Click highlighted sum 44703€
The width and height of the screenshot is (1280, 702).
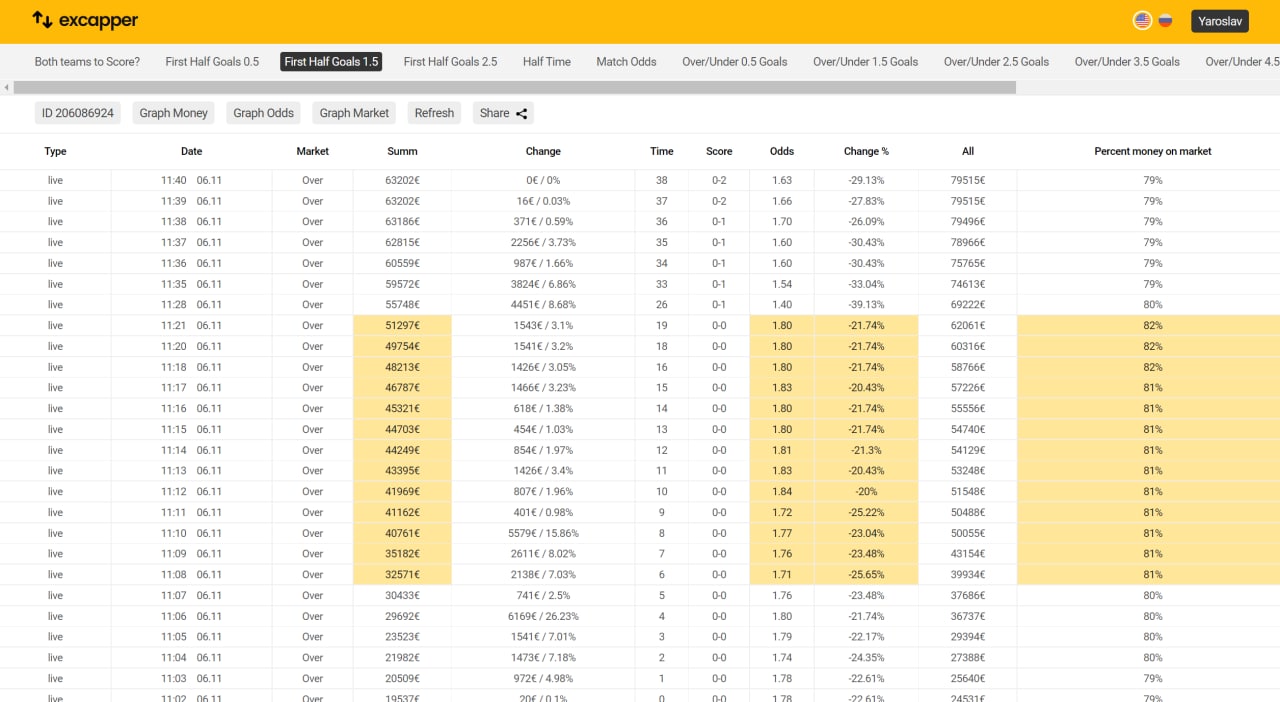click(402, 429)
